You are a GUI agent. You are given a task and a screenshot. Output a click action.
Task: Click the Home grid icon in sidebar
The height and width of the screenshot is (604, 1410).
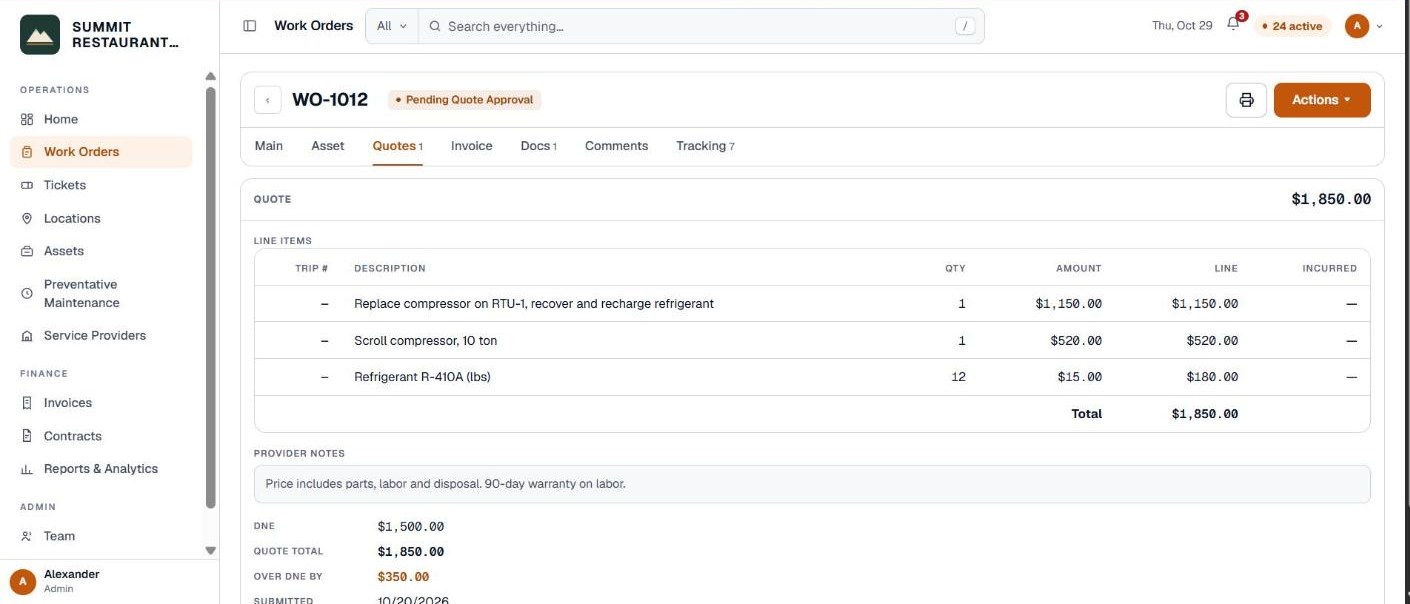(27, 119)
